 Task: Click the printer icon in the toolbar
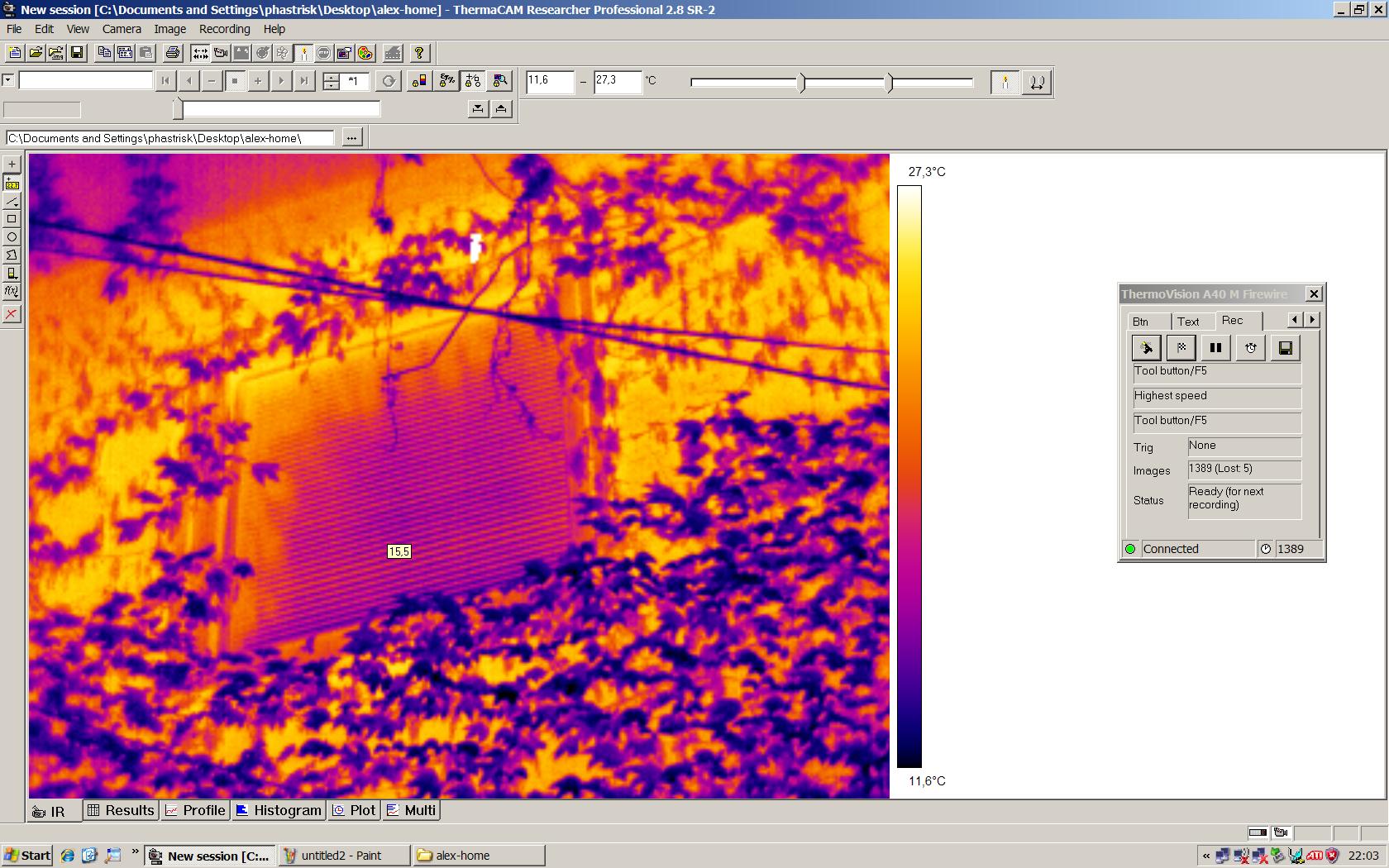click(172, 53)
